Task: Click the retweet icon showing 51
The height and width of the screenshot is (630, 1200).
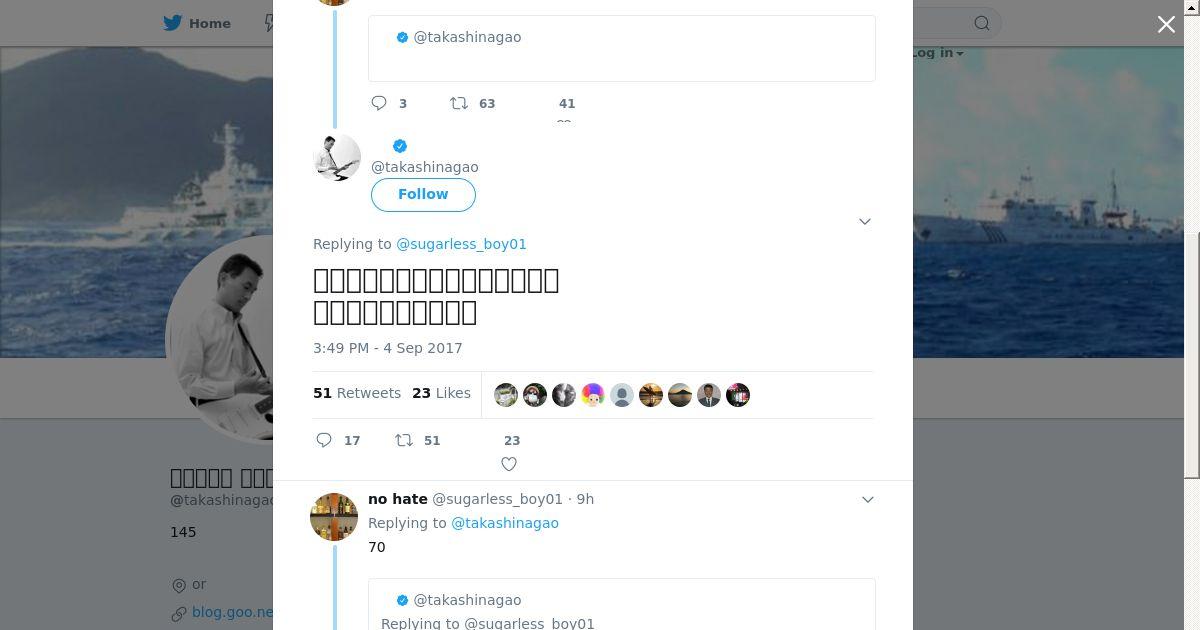Action: pyautogui.click(x=404, y=440)
